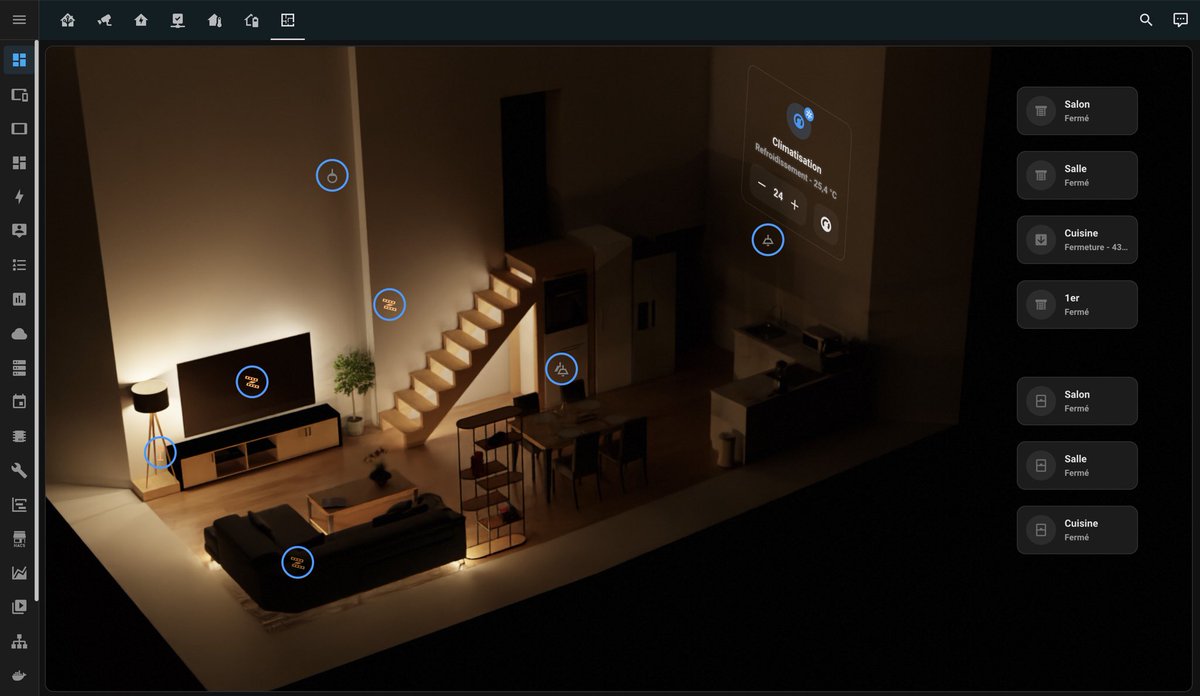This screenshot has width=1200, height=696.
Task: Click the 1er cover card marked Fermé
Action: click(x=1077, y=304)
